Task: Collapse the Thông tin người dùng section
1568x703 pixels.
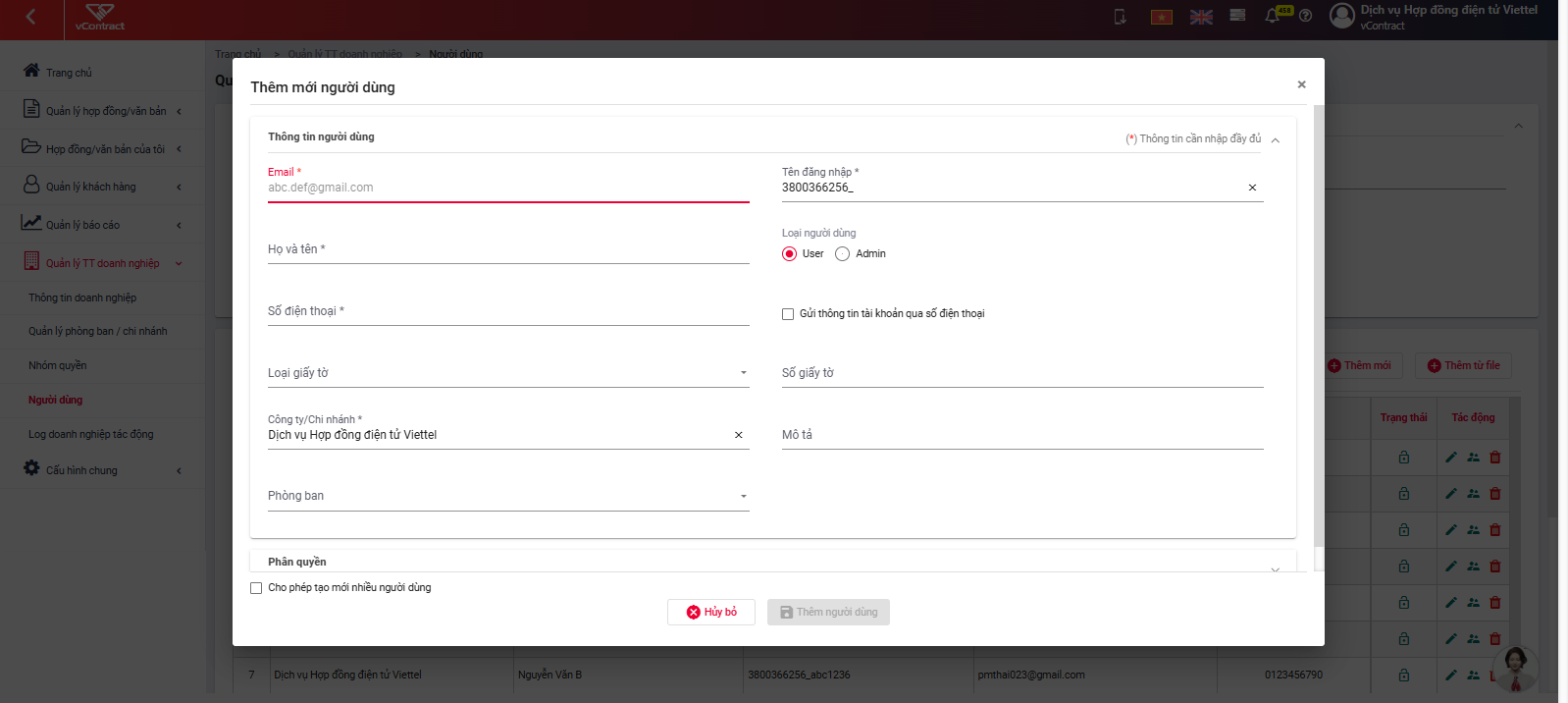Action: tap(1276, 139)
